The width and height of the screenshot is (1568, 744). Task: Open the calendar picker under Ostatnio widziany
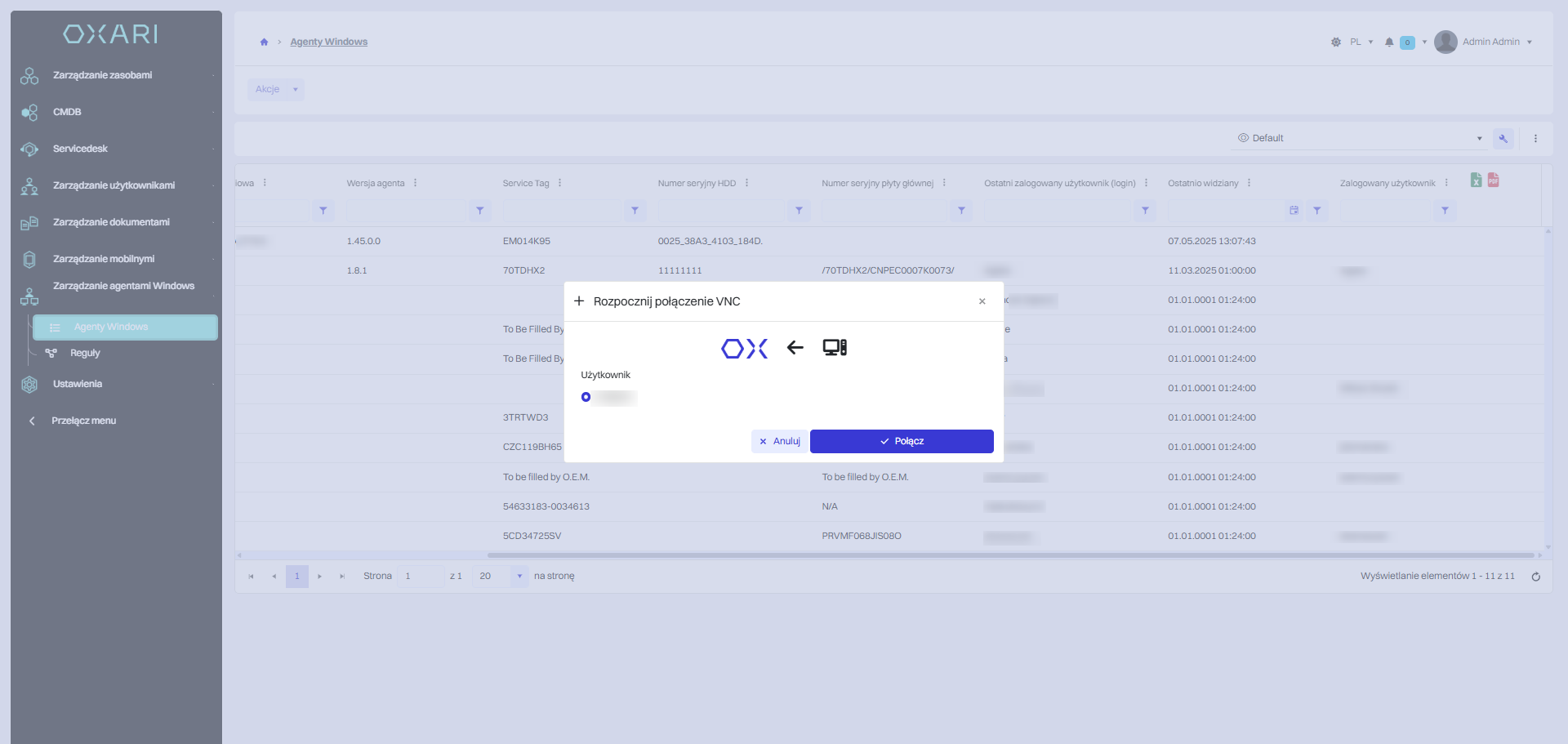pyautogui.click(x=1294, y=211)
